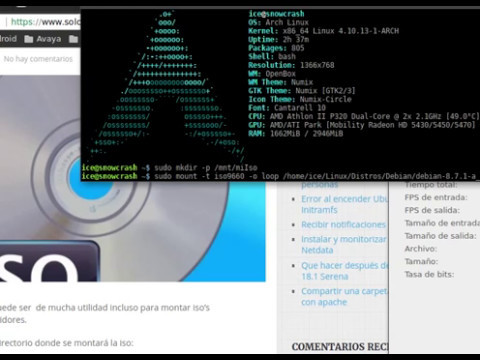Click the 'Font: Cantarell 10' terminal line
This screenshot has width=480, height=360.
287,108
